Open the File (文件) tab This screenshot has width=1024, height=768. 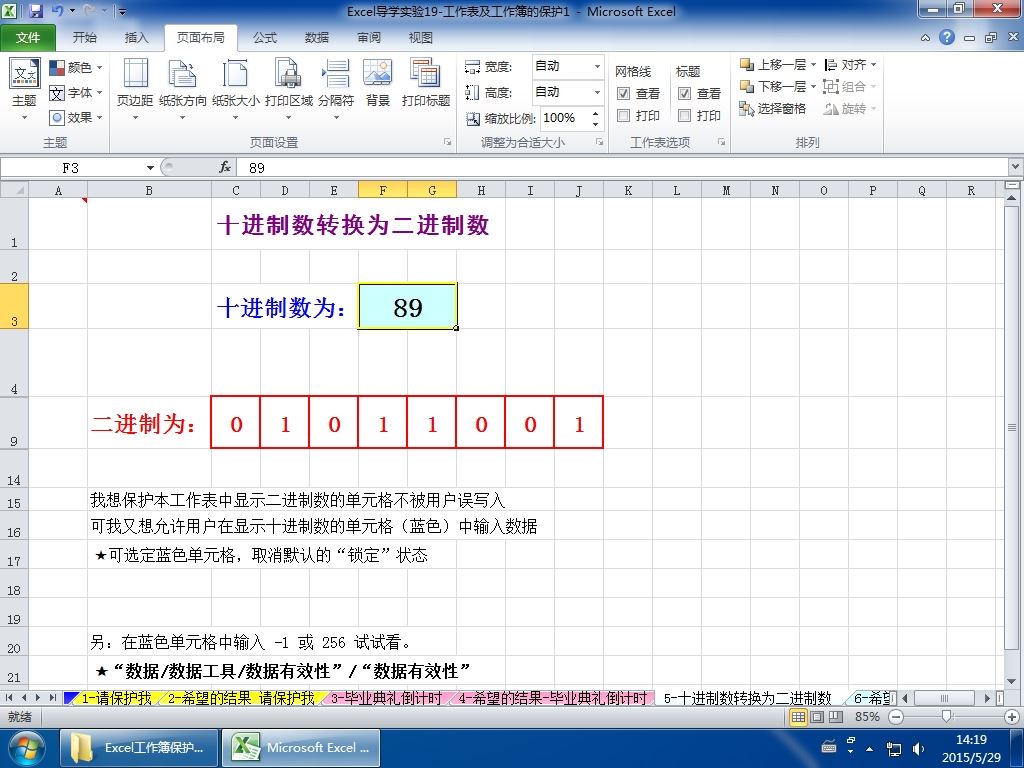[x=28, y=38]
